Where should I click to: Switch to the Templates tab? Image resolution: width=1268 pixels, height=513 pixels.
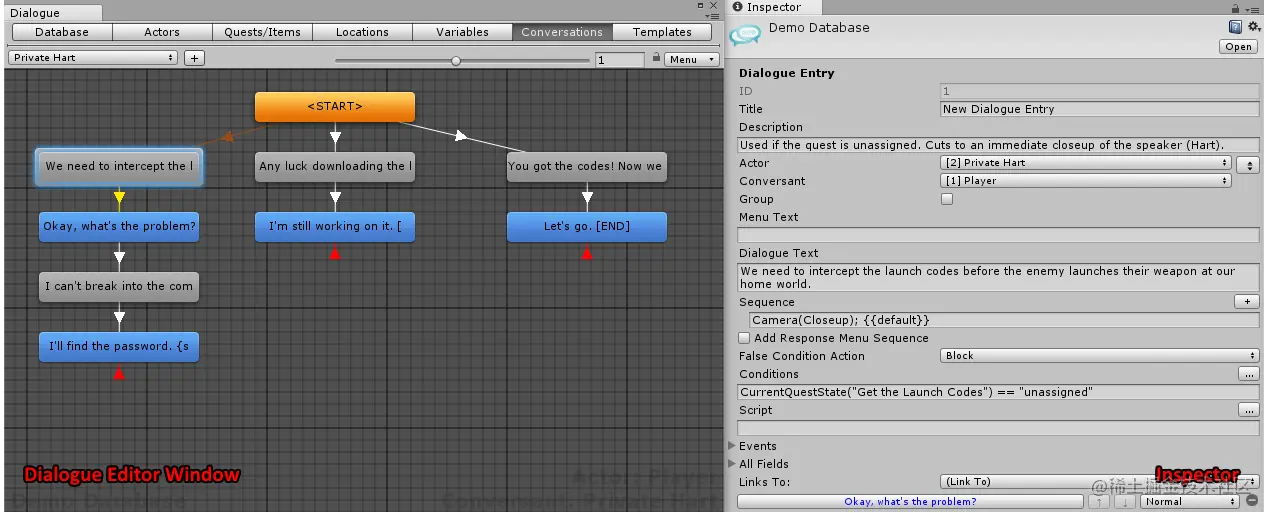(662, 32)
